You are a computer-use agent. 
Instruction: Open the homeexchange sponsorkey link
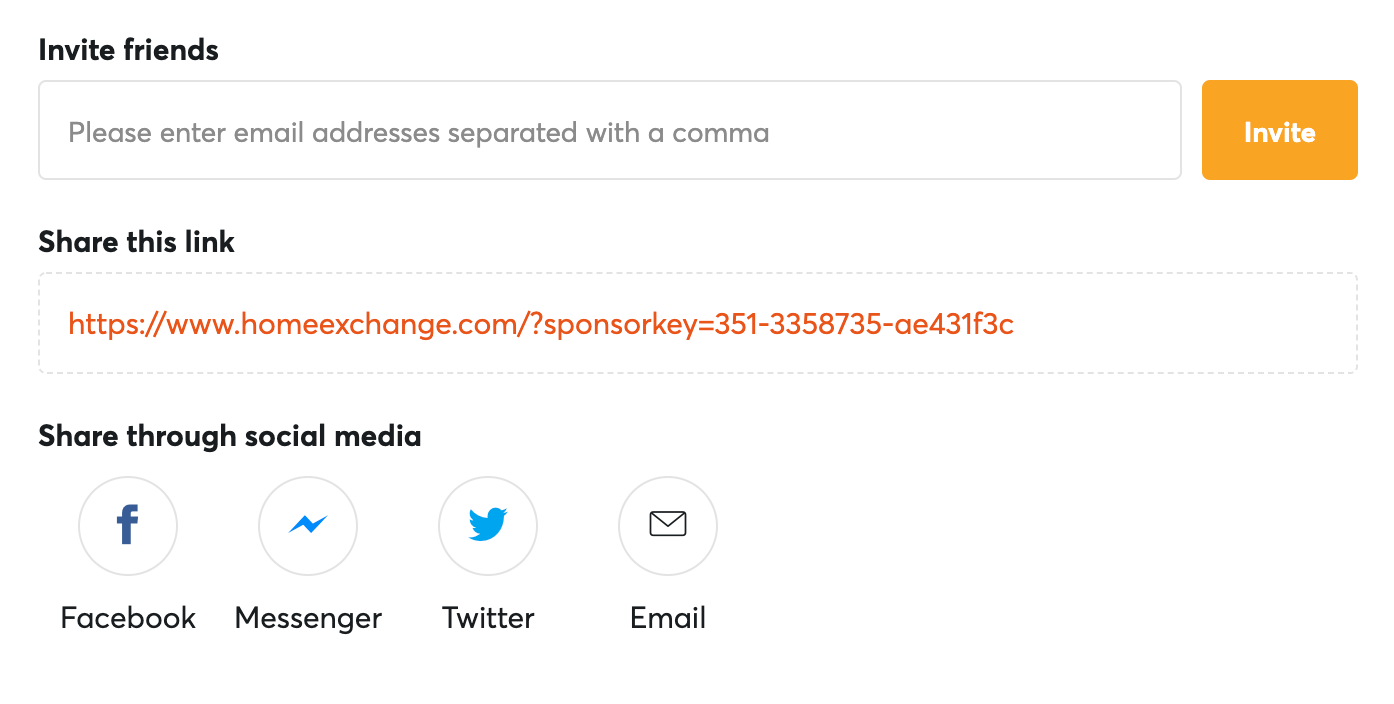(x=541, y=323)
